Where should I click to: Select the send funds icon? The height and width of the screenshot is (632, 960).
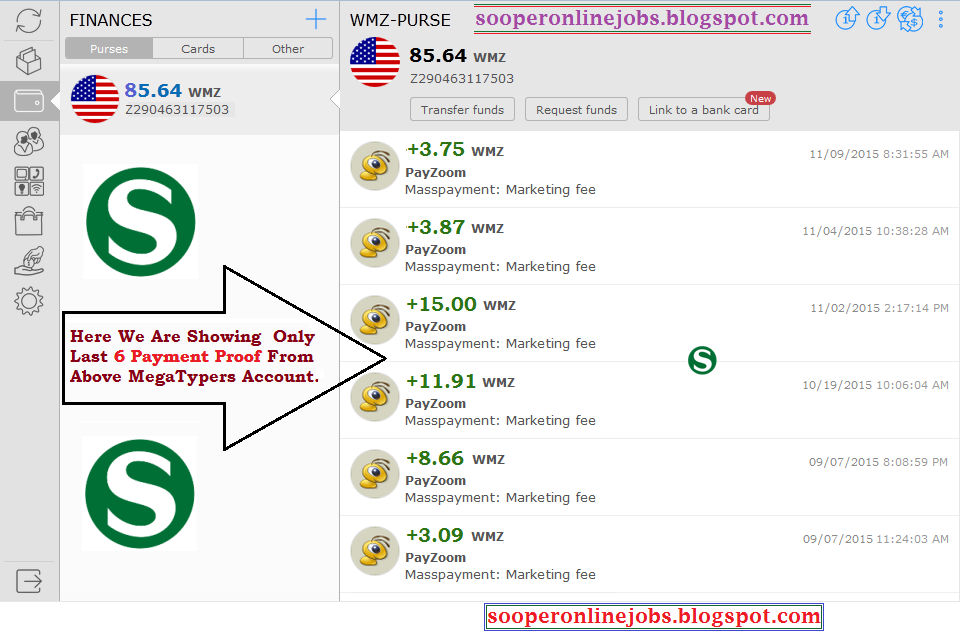pyautogui.click(x=847, y=19)
